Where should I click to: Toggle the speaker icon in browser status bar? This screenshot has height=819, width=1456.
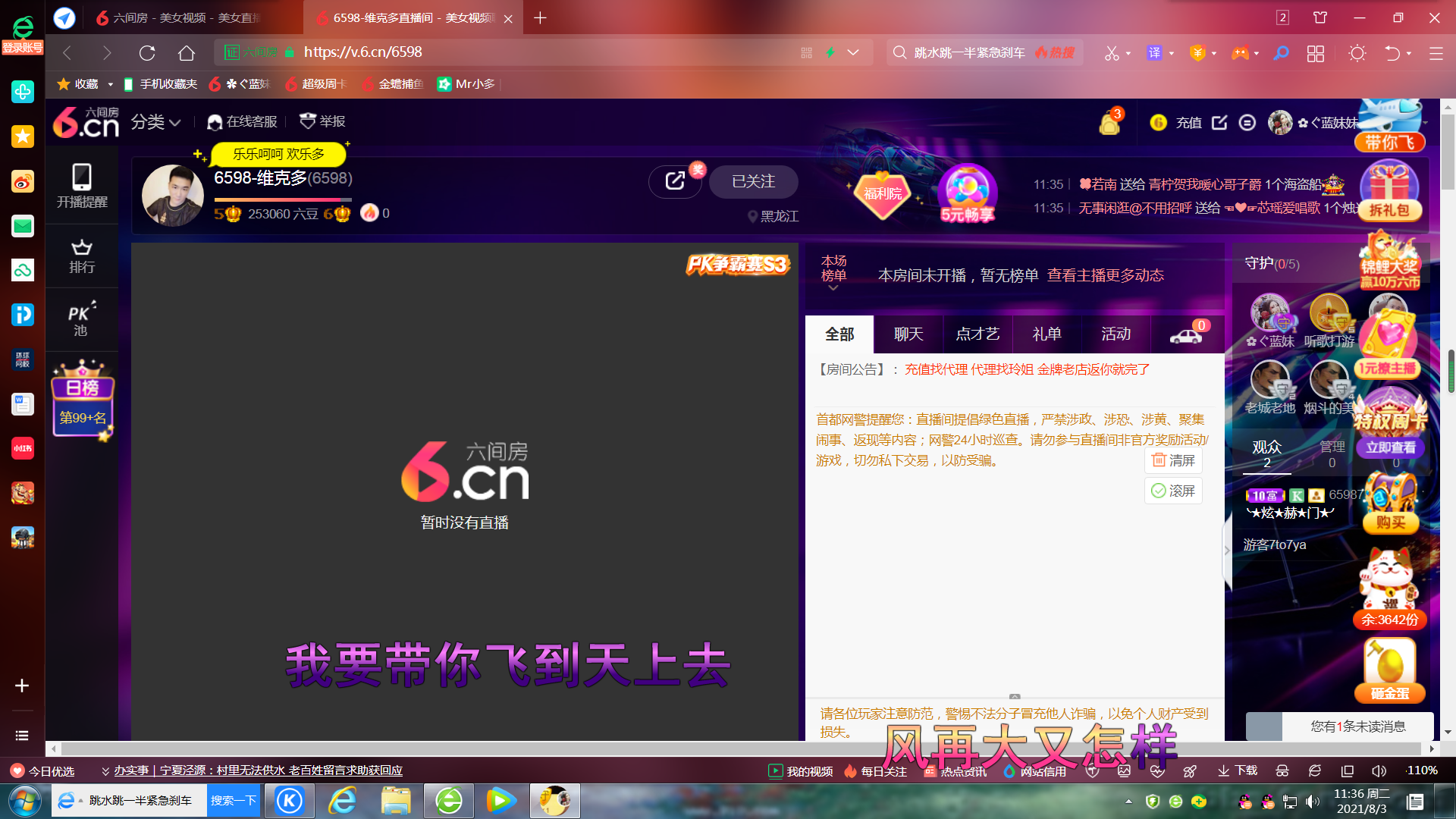point(1379,770)
